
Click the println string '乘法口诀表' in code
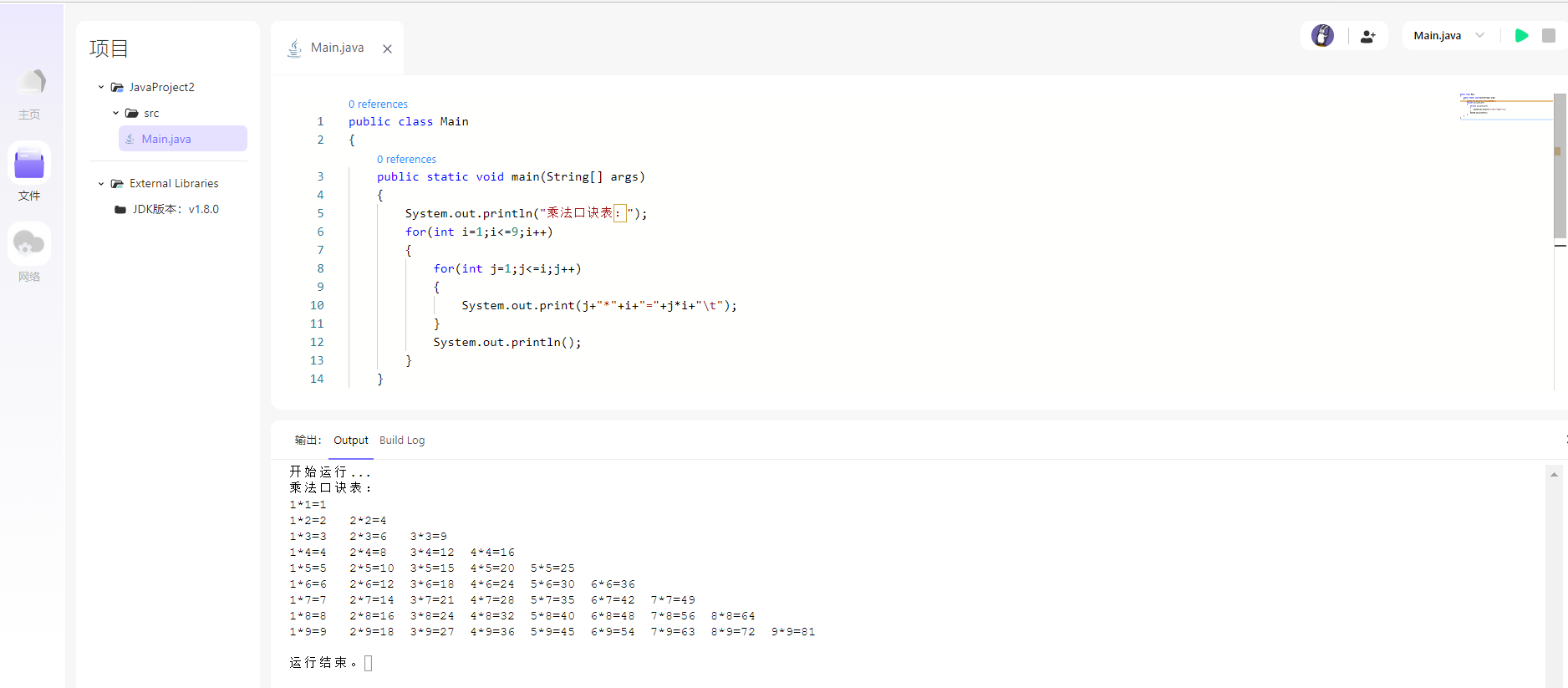(580, 213)
